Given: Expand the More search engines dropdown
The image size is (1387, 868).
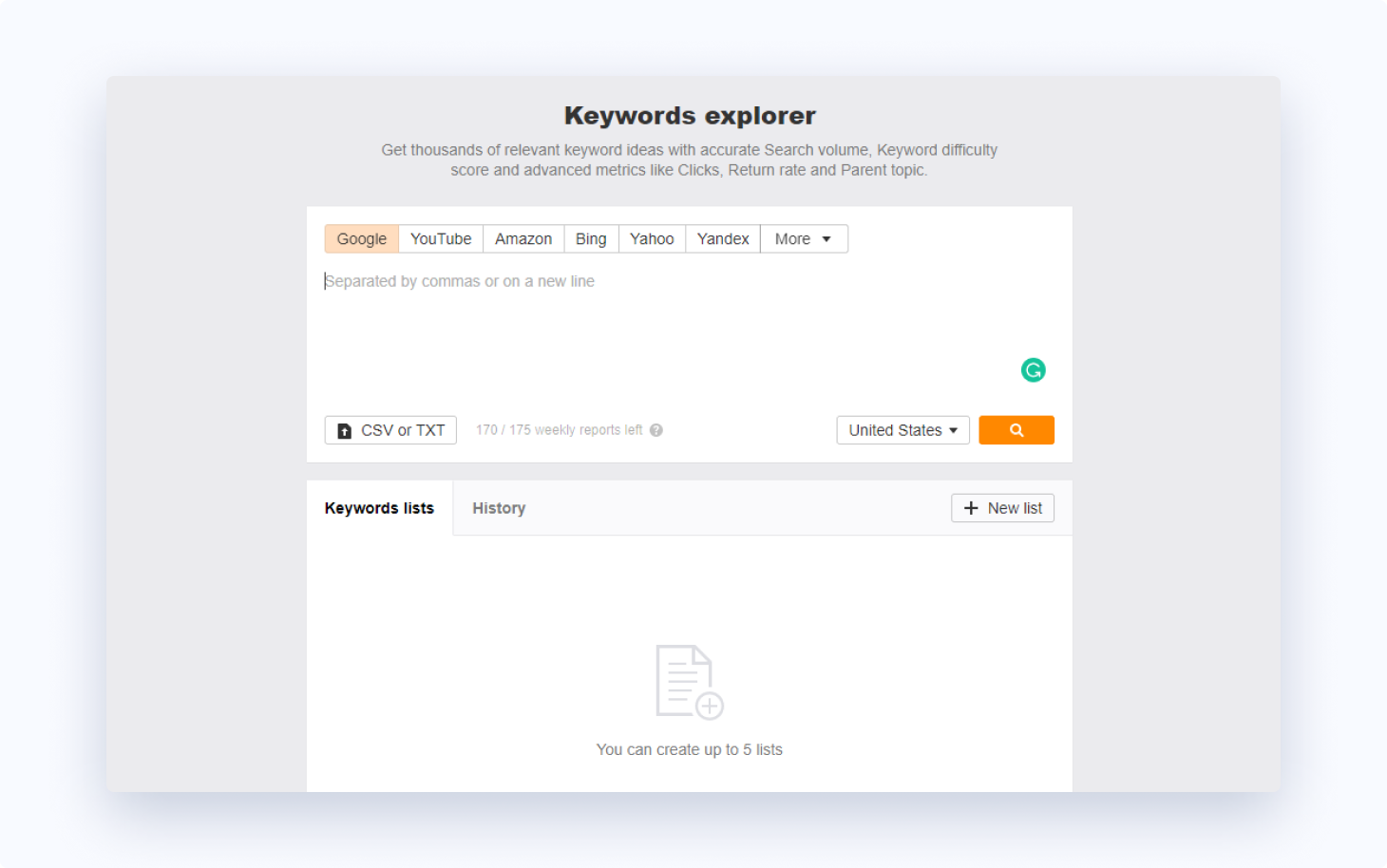Looking at the screenshot, I should tap(803, 238).
